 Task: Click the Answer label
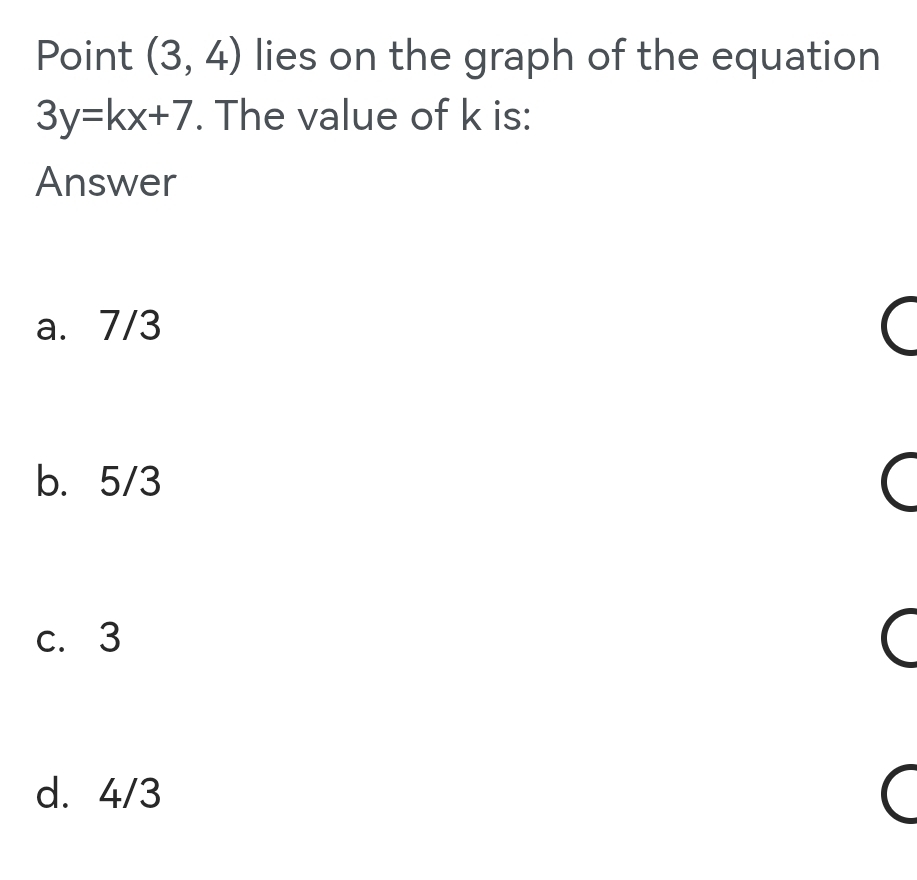pyautogui.click(x=106, y=183)
